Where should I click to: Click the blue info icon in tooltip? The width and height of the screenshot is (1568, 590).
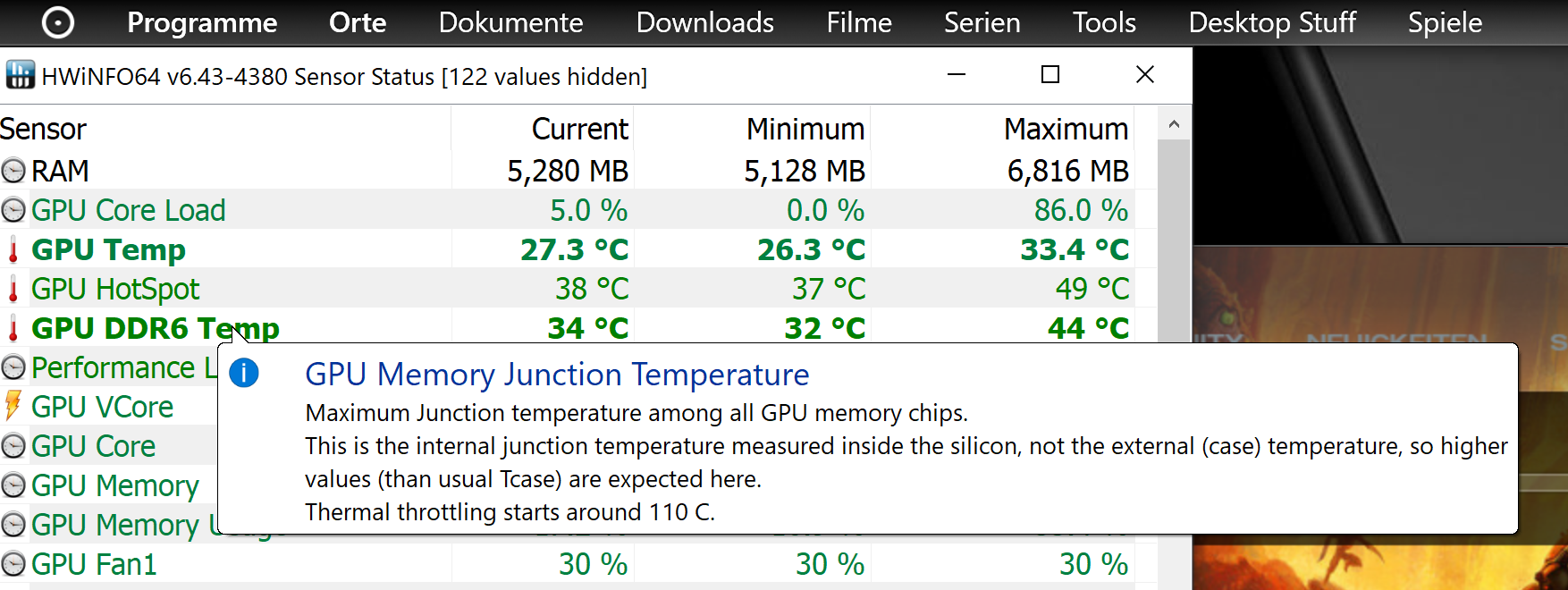coord(244,373)
